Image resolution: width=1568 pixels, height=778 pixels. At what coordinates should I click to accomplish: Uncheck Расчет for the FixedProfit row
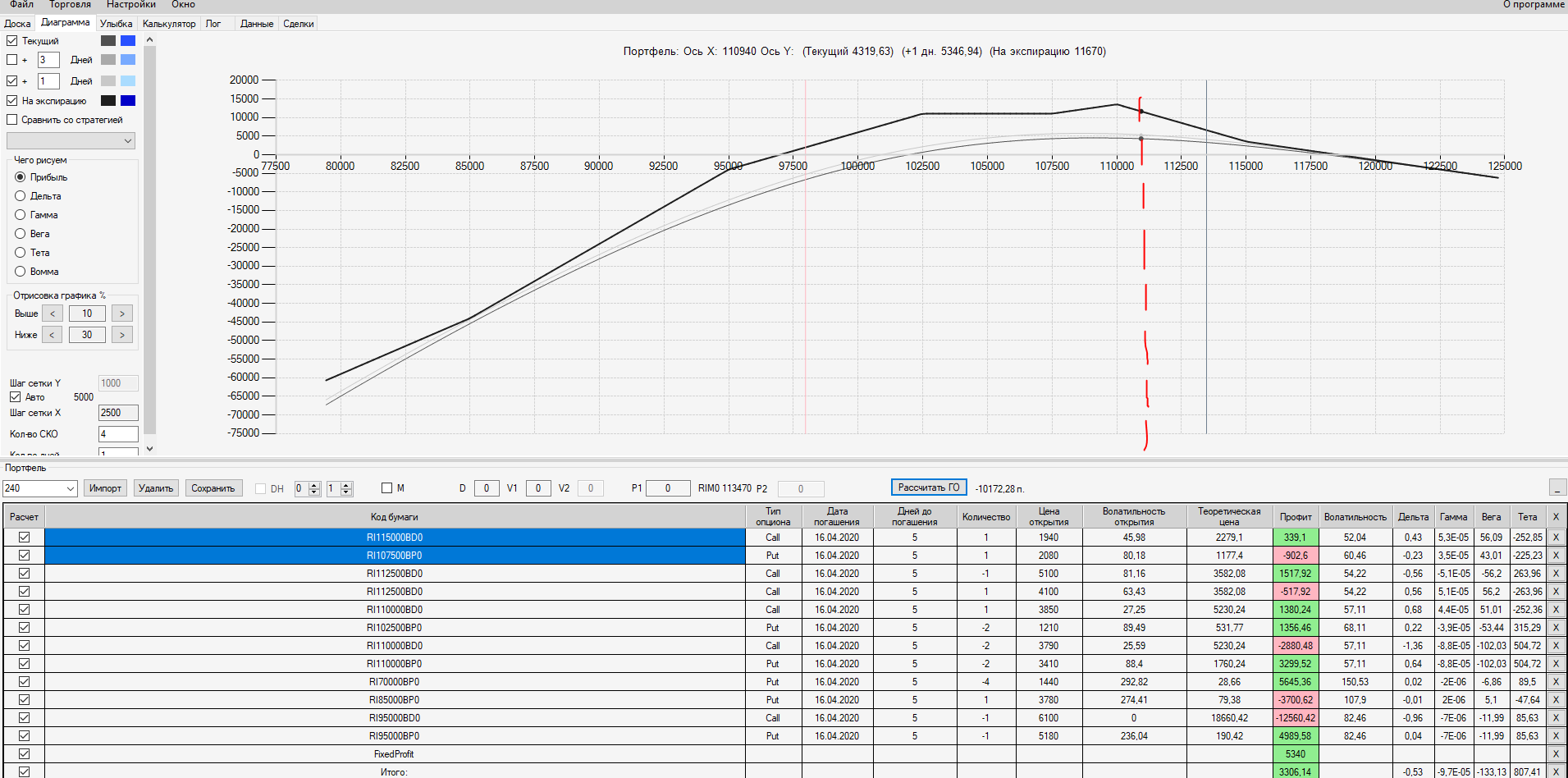pos(24,754)
